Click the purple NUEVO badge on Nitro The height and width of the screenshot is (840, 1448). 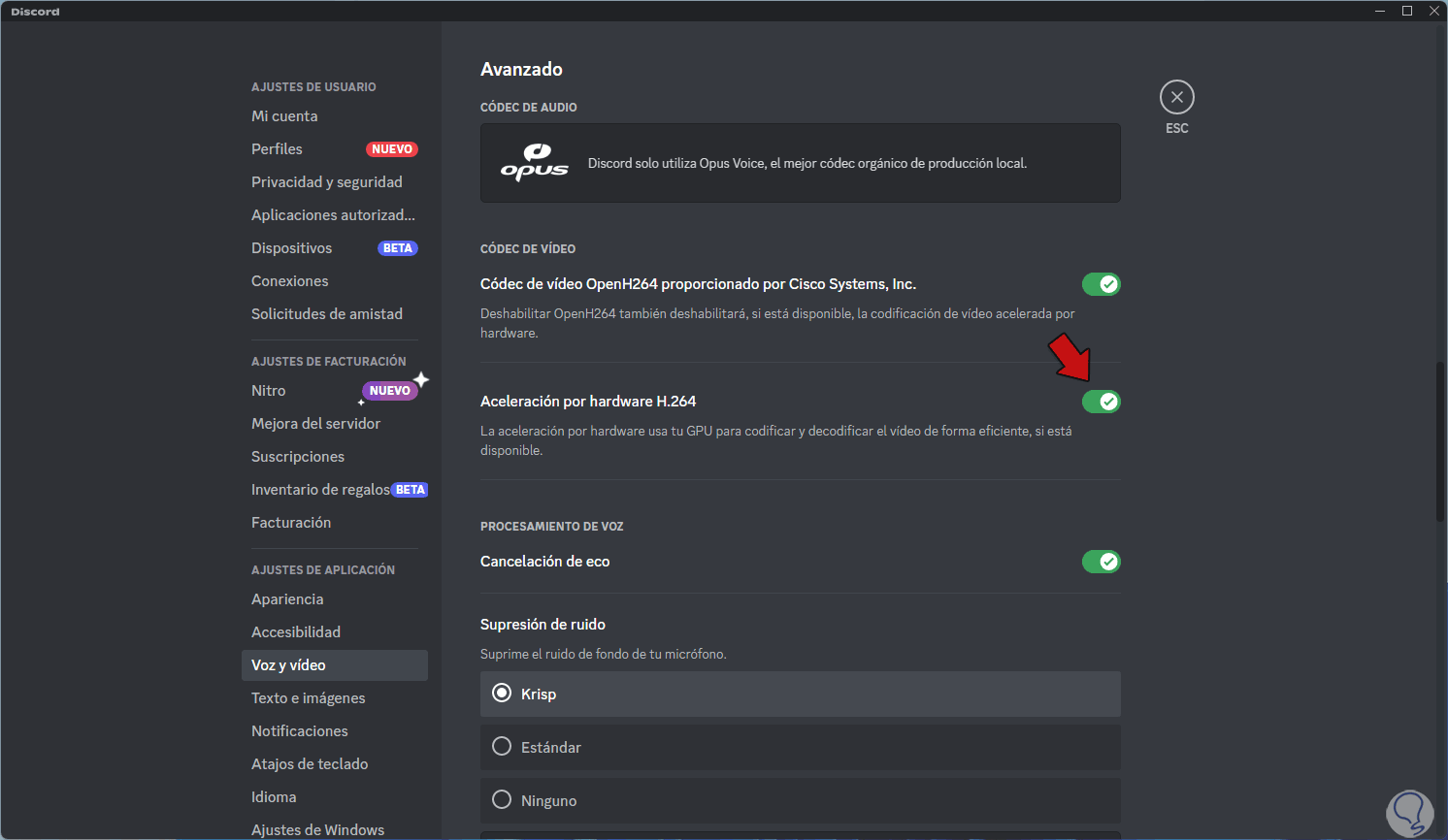(390, 391)
